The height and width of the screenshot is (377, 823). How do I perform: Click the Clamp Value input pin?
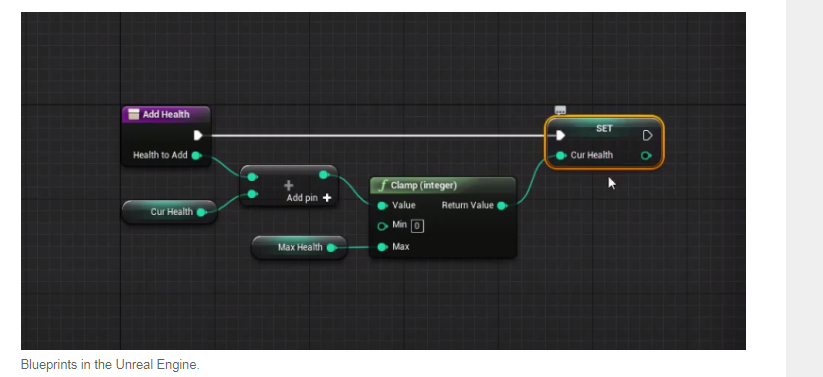tap(383, 205)
